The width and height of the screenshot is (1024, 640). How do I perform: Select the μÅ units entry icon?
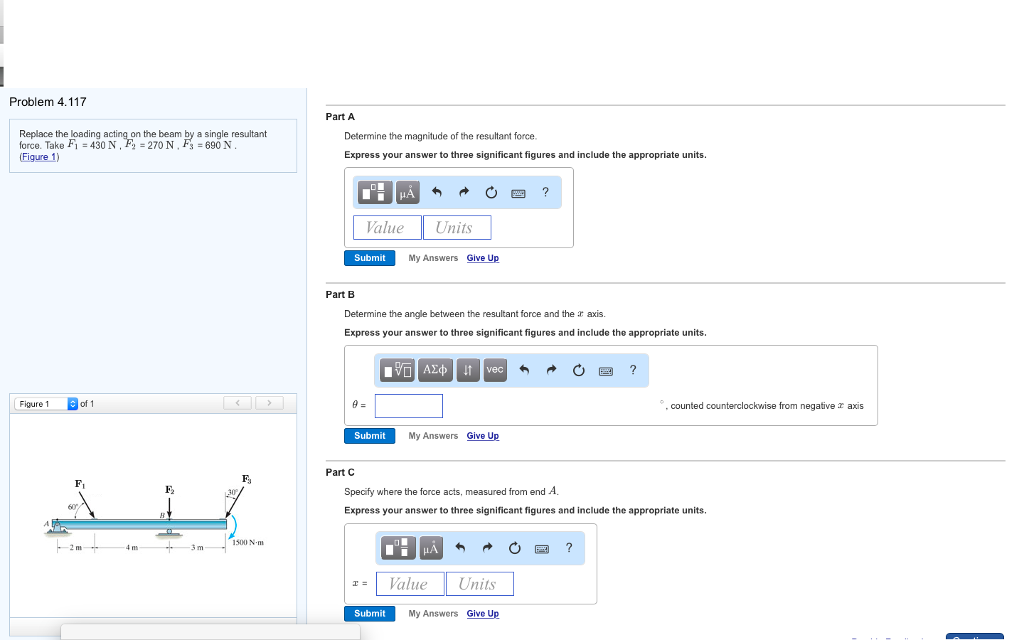coord(406,192)
